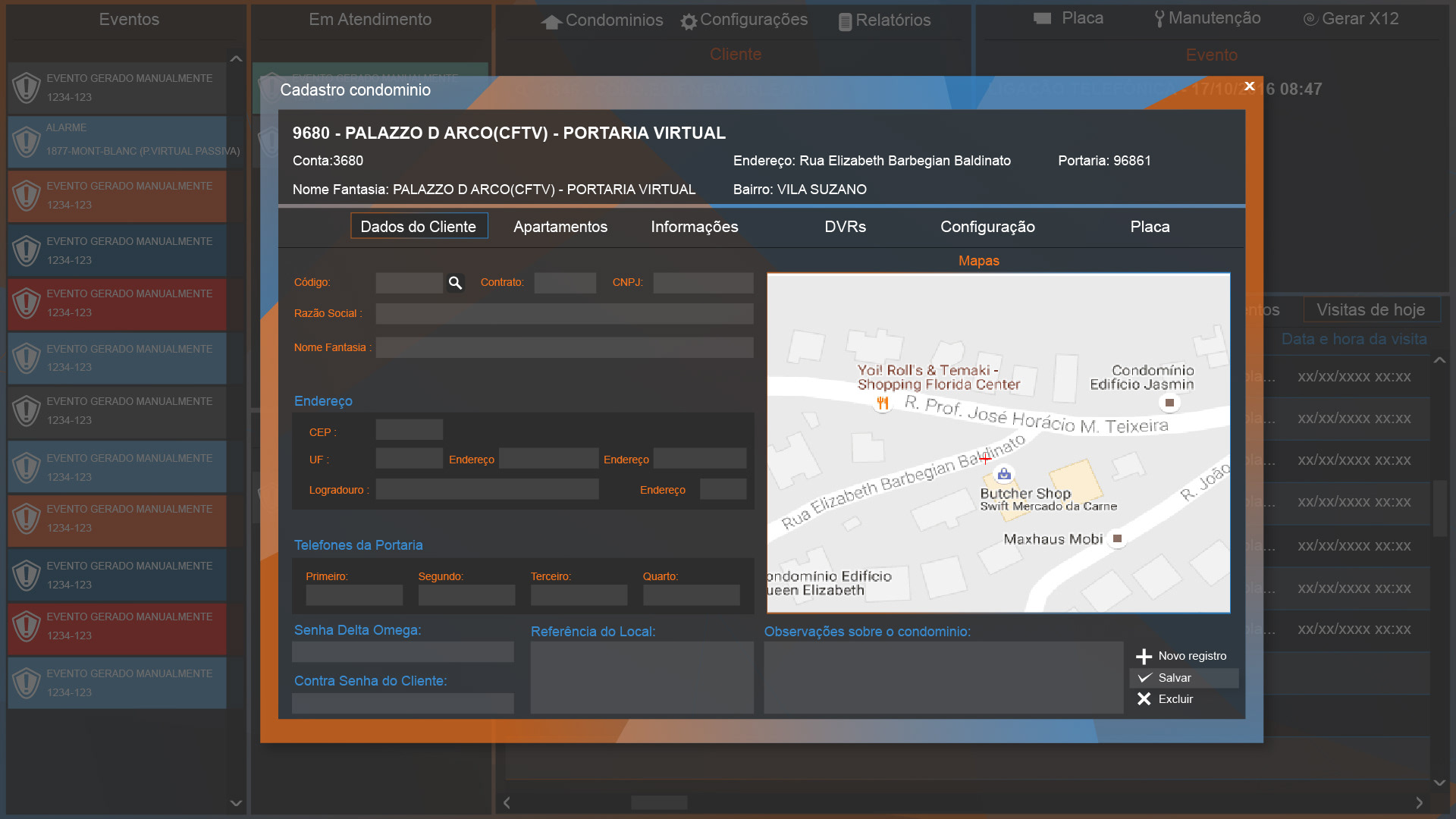
Task: Click the CEP input field
Action: [409, 430]
